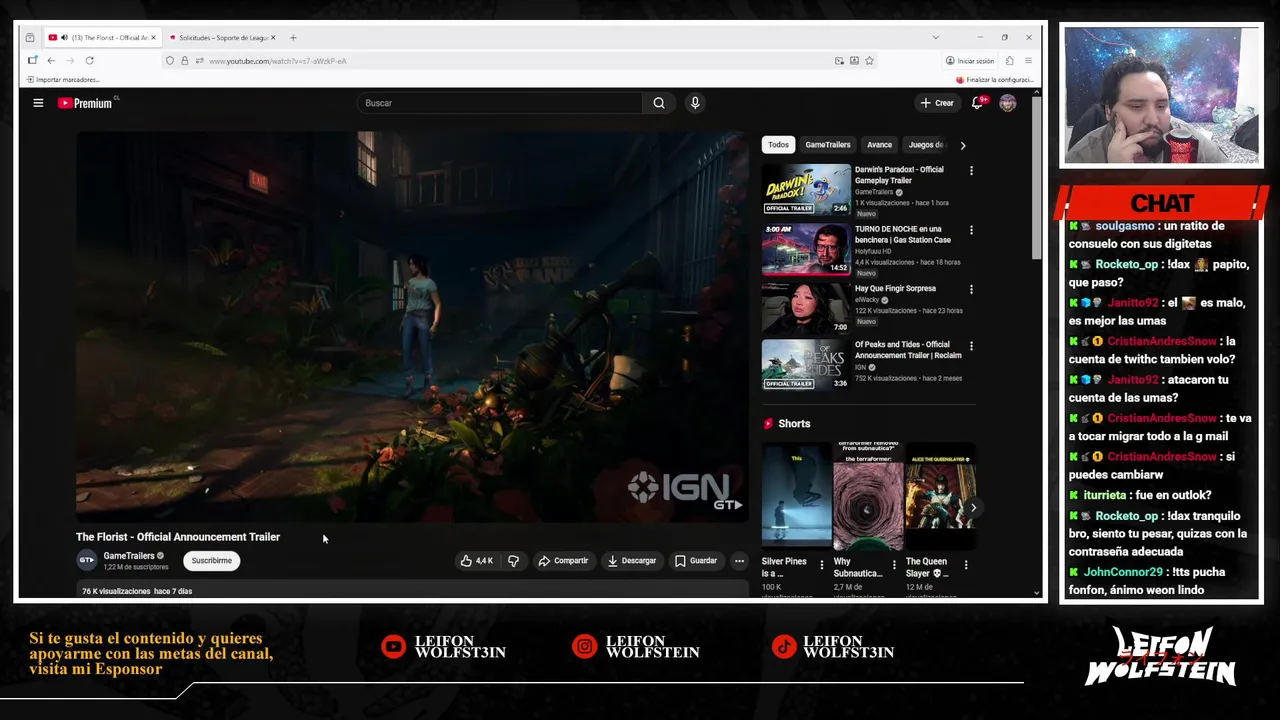
Task: Open options for Hay Que Fingir Sorpresa
Action: tap(971, 290)
